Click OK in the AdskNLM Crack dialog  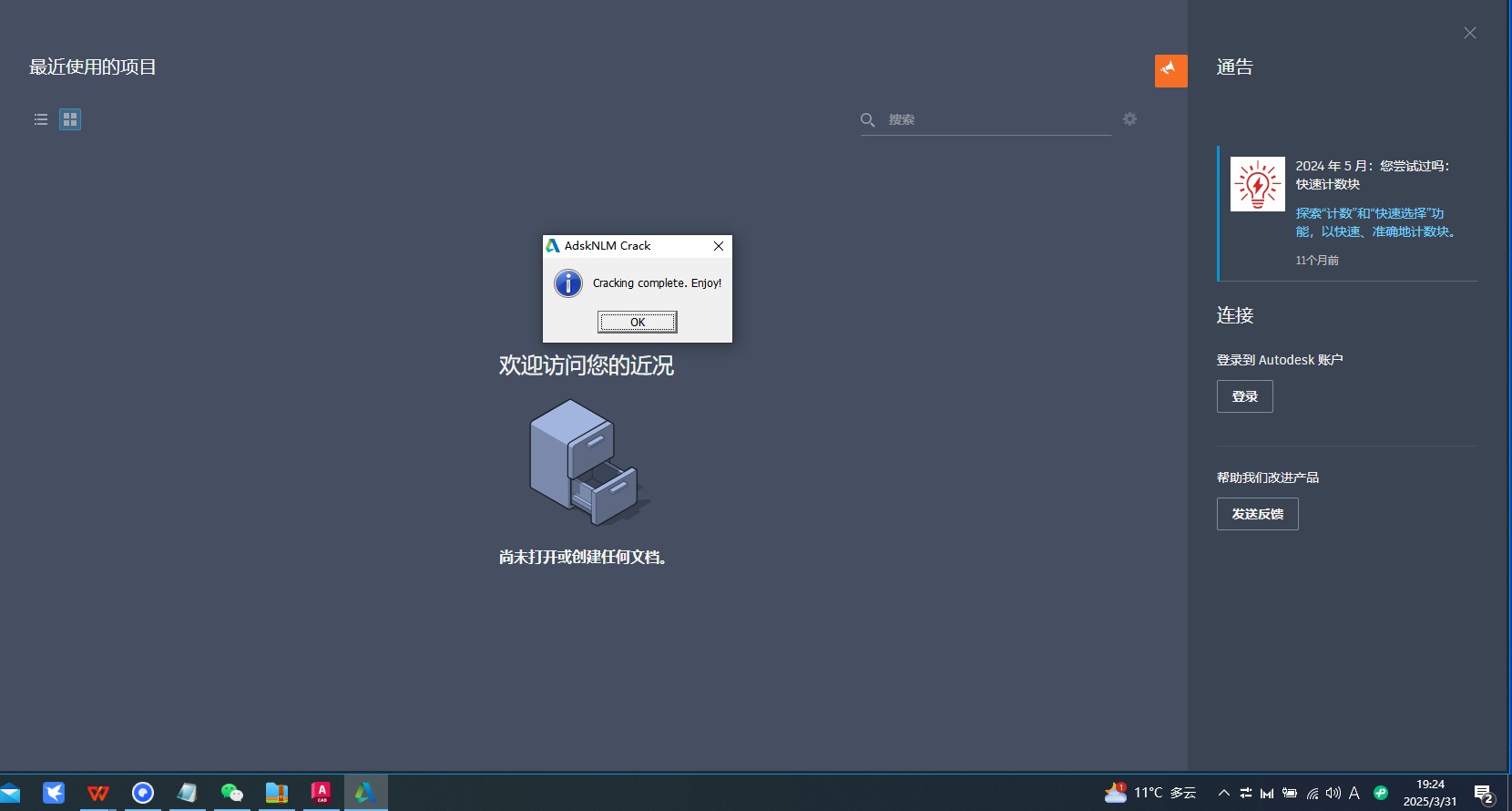(638, 322)
